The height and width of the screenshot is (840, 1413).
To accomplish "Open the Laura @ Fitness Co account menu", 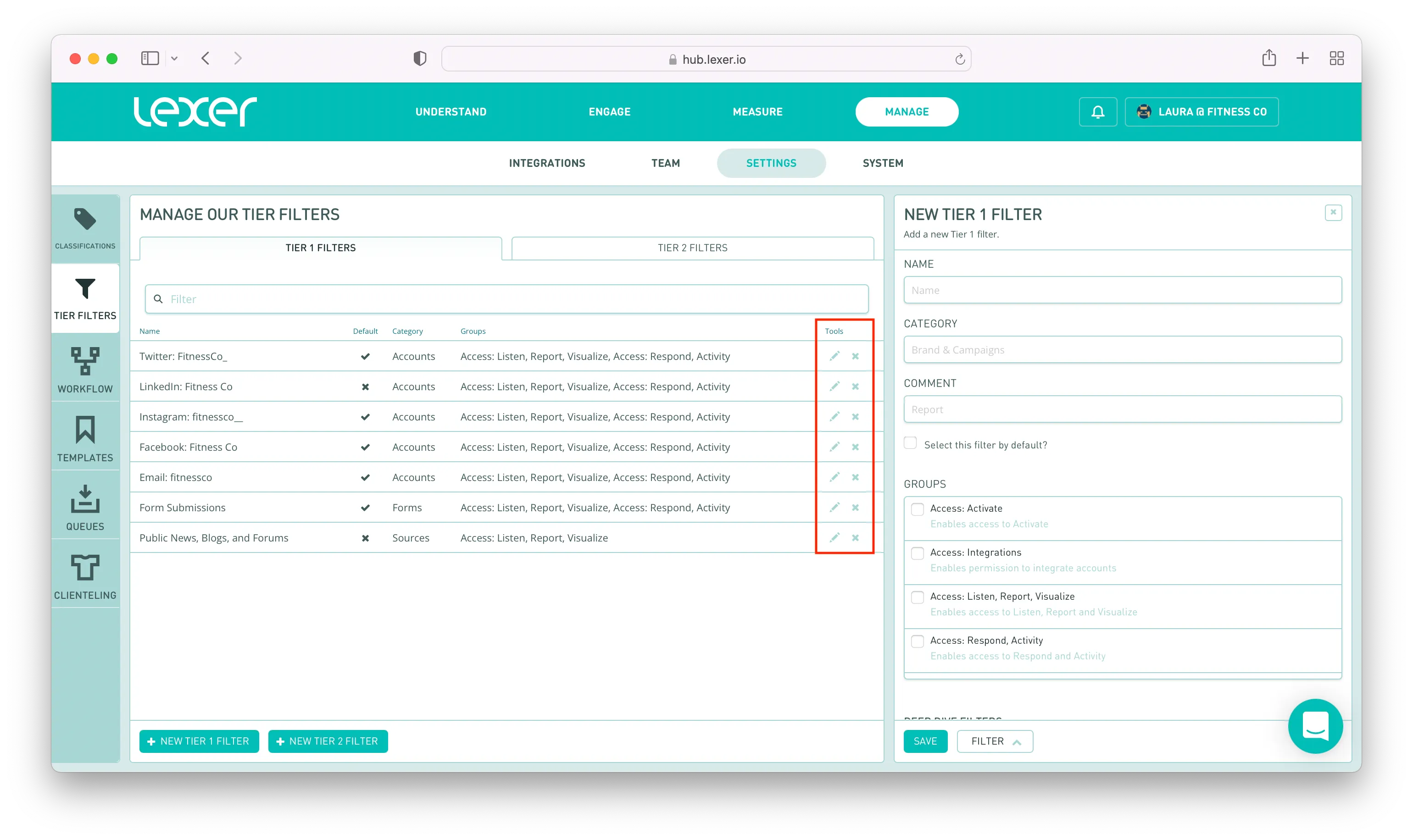I will (x=1201, y=111).
